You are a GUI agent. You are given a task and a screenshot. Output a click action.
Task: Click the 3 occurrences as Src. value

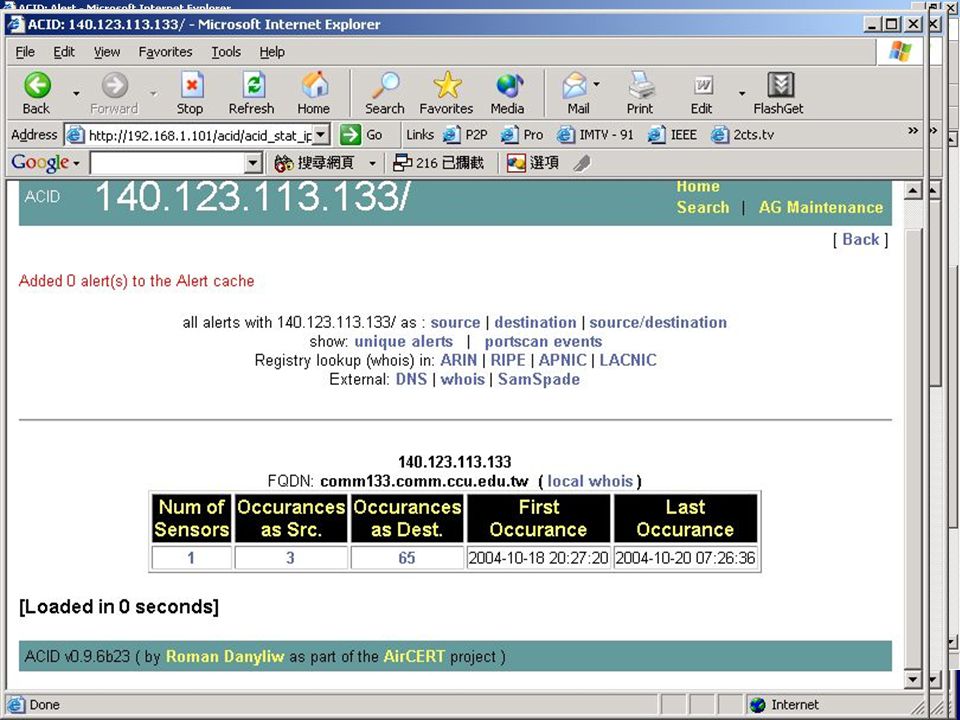coord(290,558)
